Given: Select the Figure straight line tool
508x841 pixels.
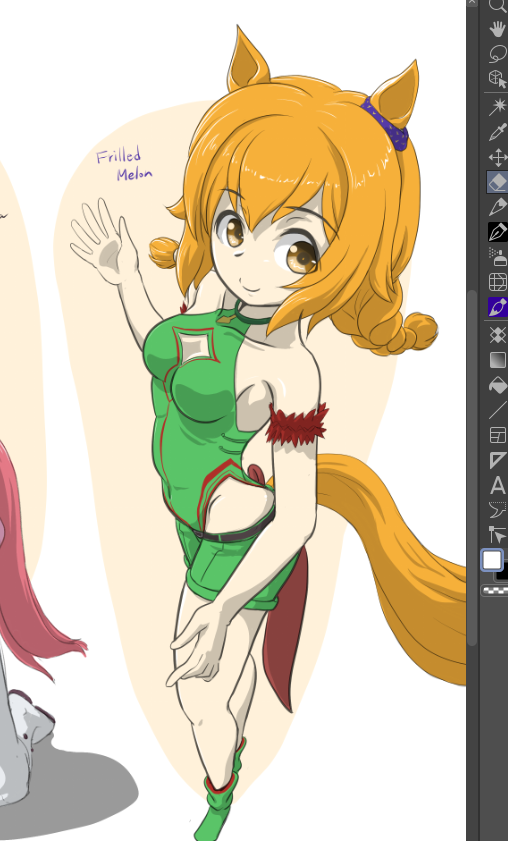Looking at the screenshot, I should point(498,410).
